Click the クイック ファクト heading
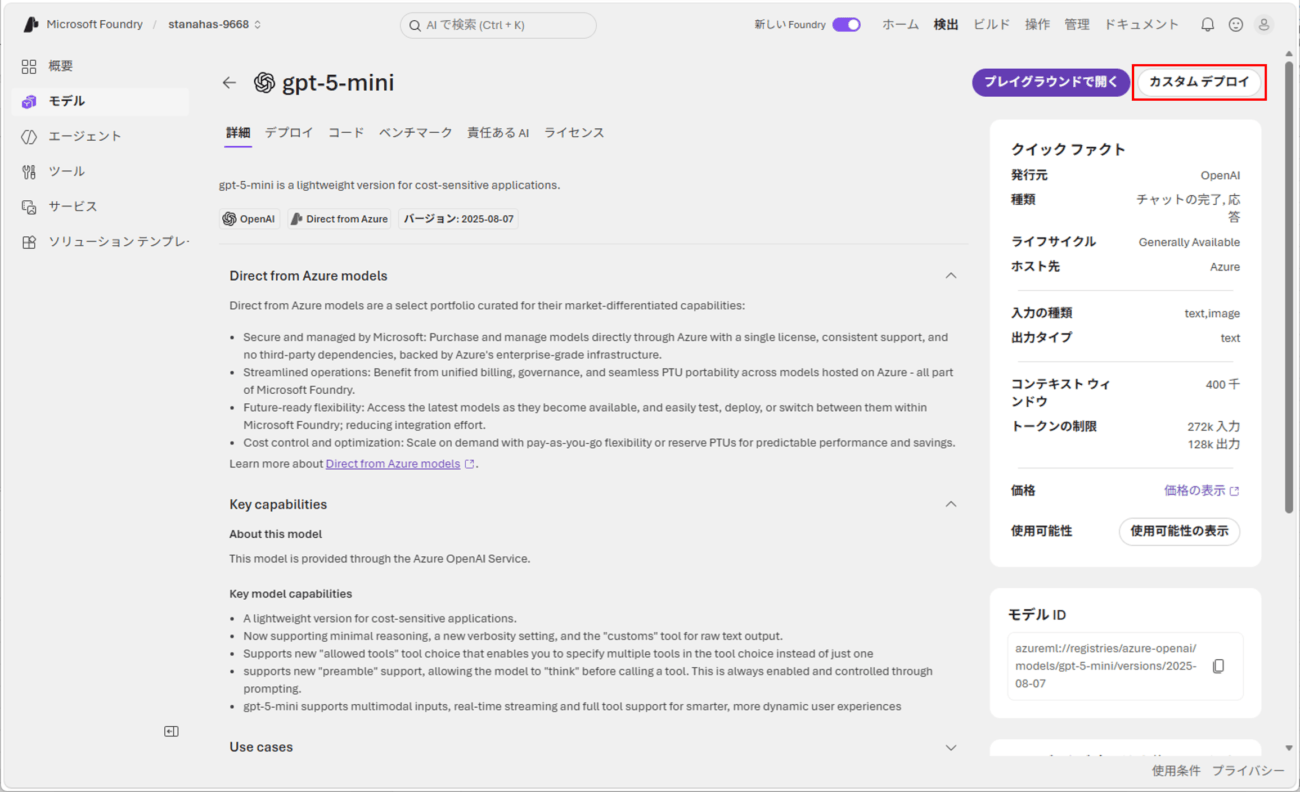1300x792 pixels. (x=1068, y=149)
